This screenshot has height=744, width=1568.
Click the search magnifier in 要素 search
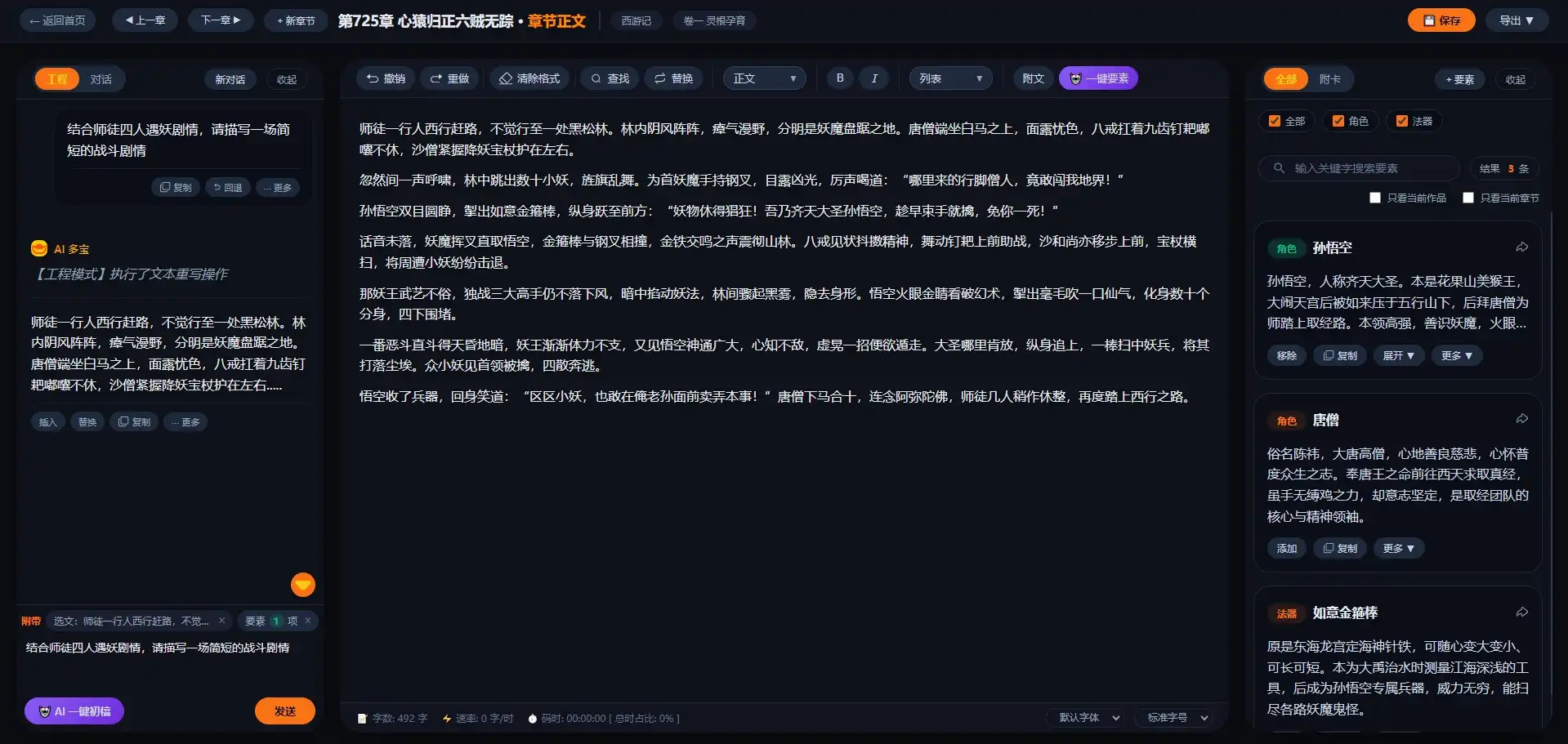tap(1279, 168)
